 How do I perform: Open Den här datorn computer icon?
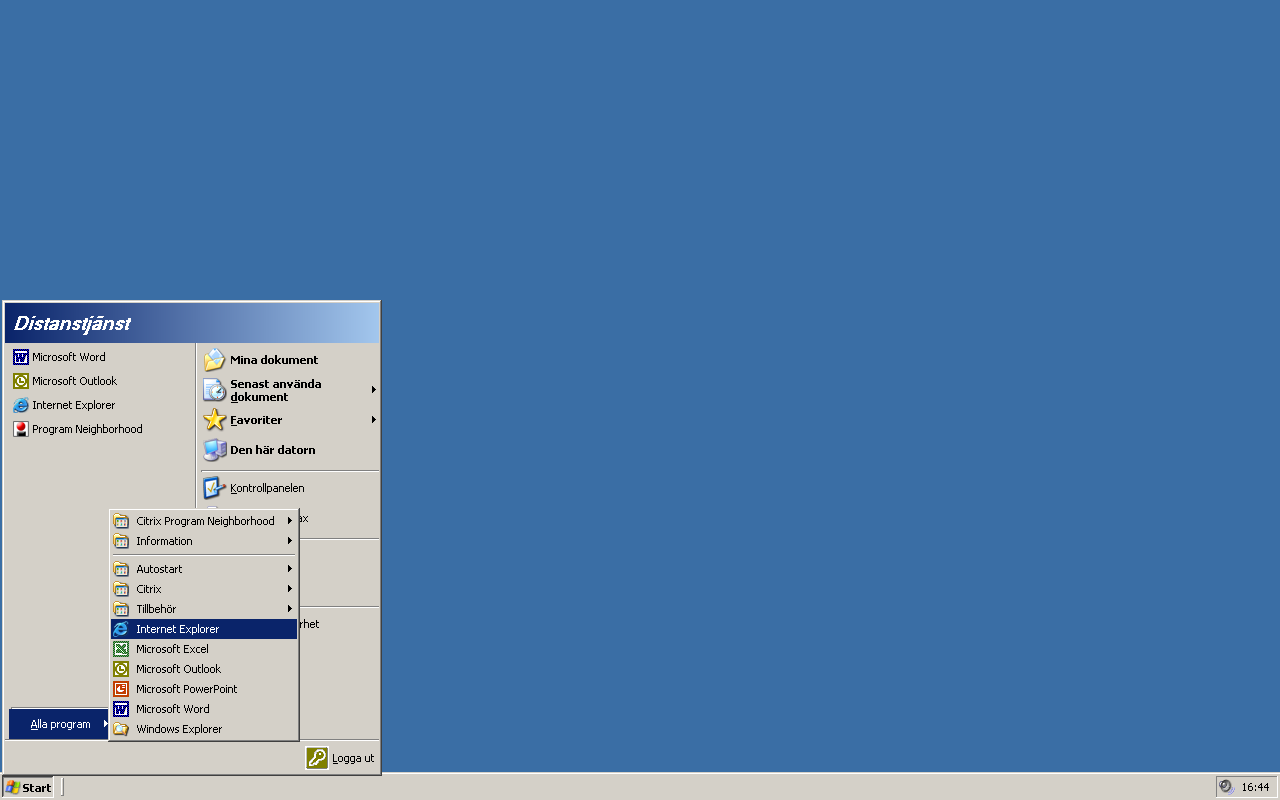pos(214,450)
